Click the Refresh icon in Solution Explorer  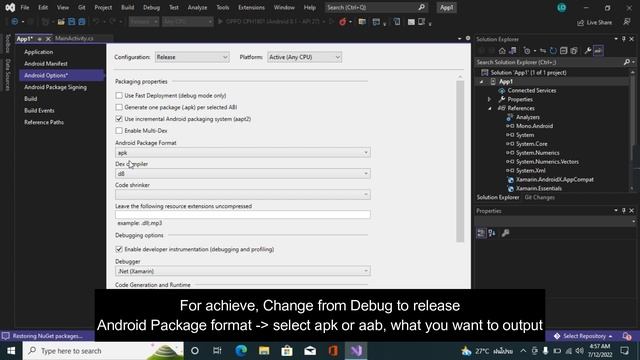click(x=553, y=51)
